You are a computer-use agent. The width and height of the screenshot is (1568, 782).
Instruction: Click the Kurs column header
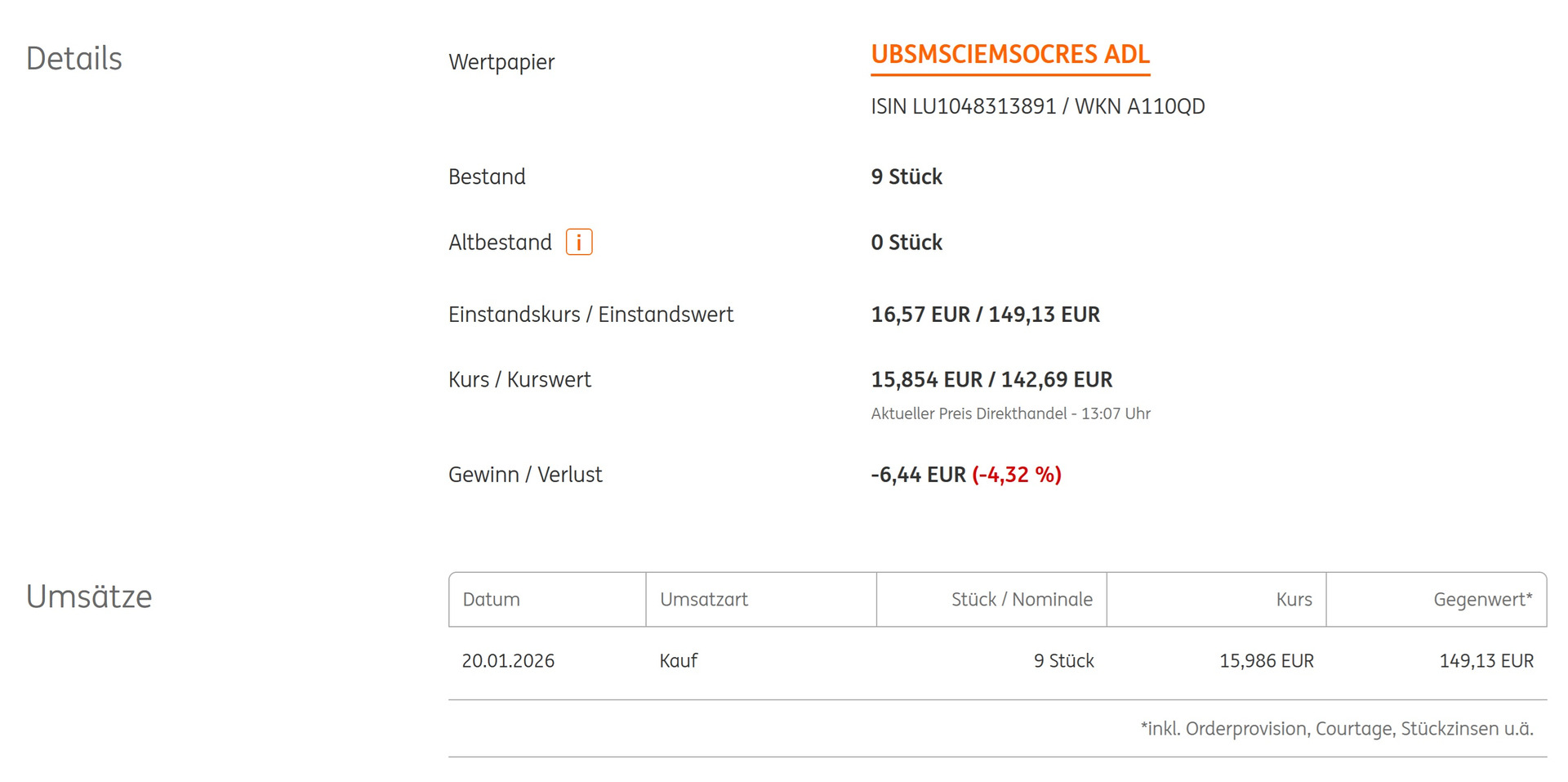point(1294,600)
